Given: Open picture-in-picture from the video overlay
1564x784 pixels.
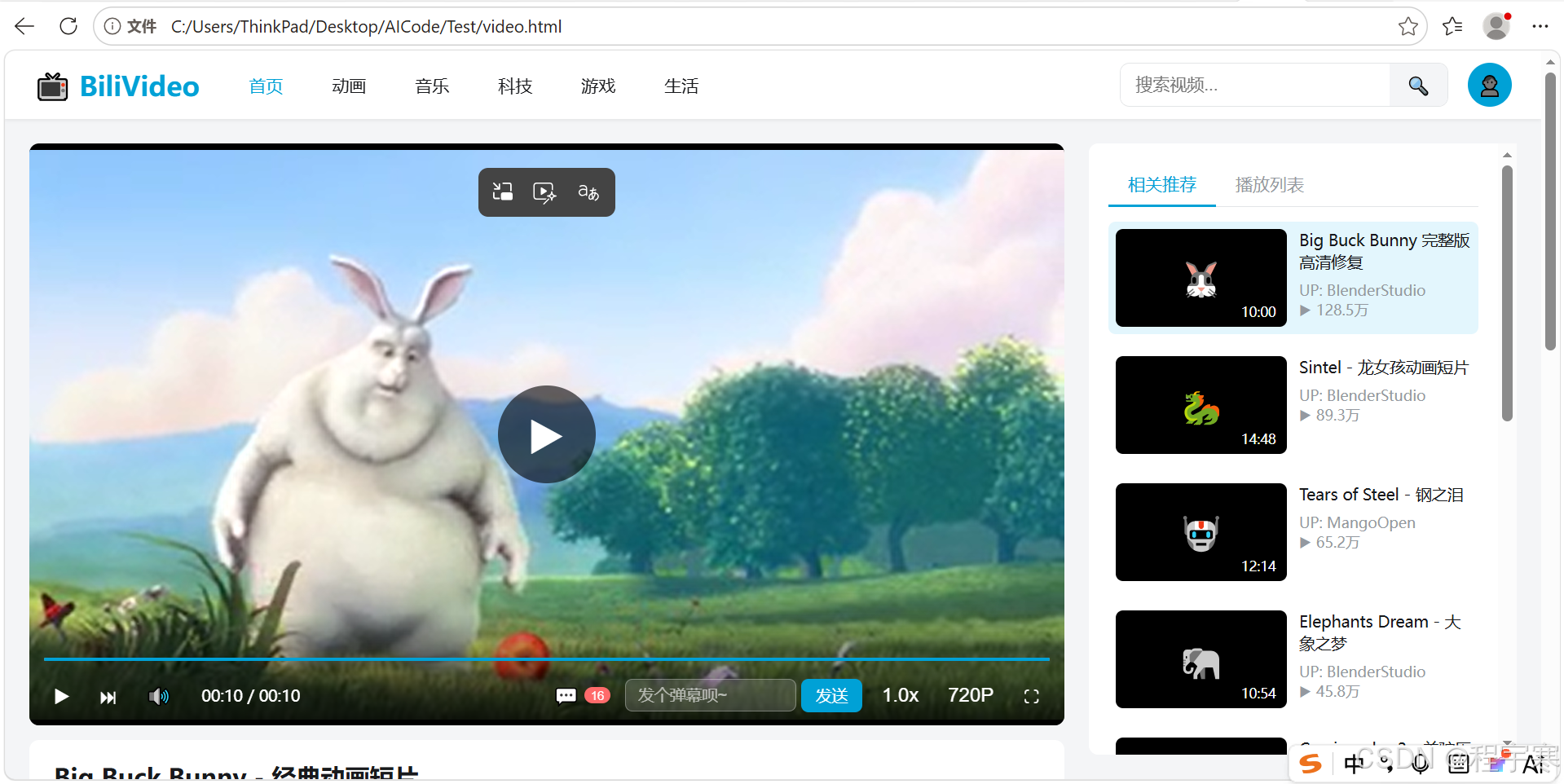Looking at the screenshot, I should point(503,192).
